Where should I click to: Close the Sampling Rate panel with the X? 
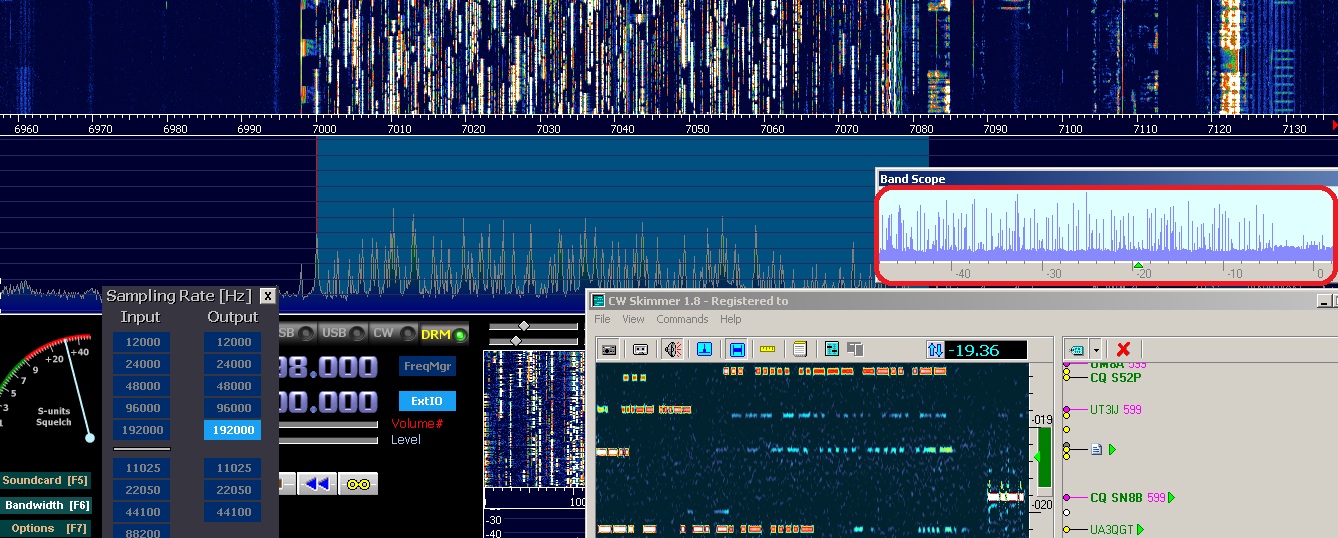click(x=267, y=296)
